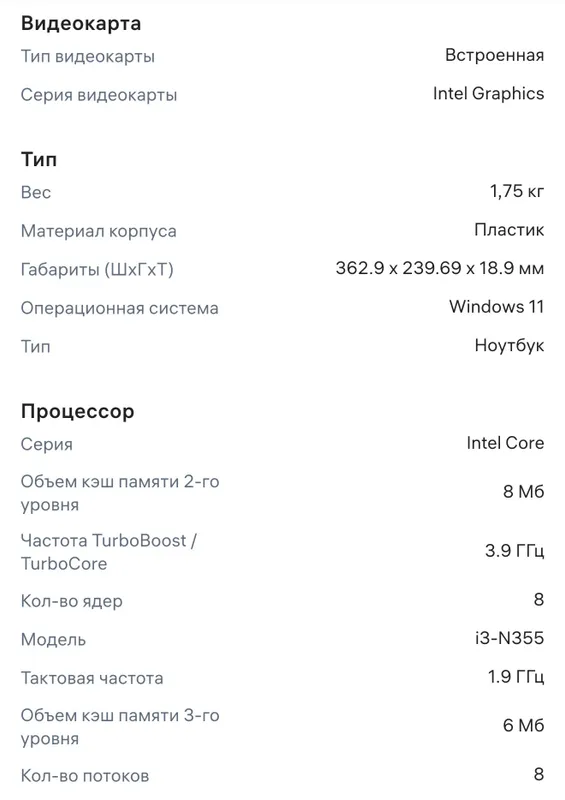Click the 1,75 кг weight value
This screenshot has width=565, height=800.
[x=517, y=191]
